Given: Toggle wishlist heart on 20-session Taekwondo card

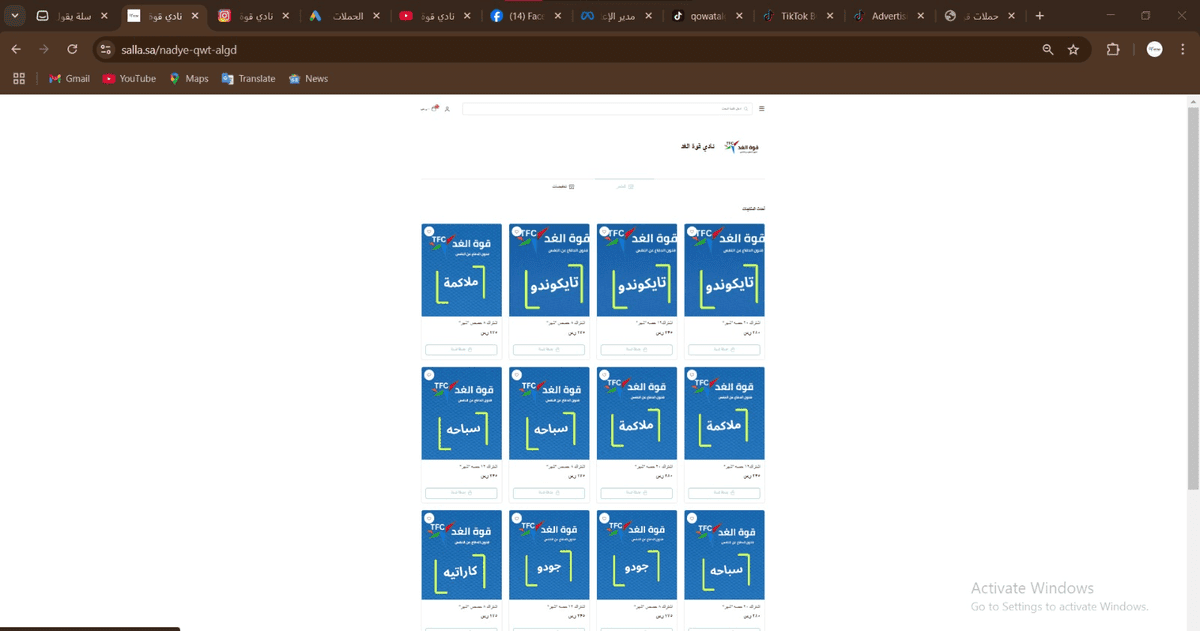Looking at the screenshot, I should pyautogui.click(x=692, y=231).
